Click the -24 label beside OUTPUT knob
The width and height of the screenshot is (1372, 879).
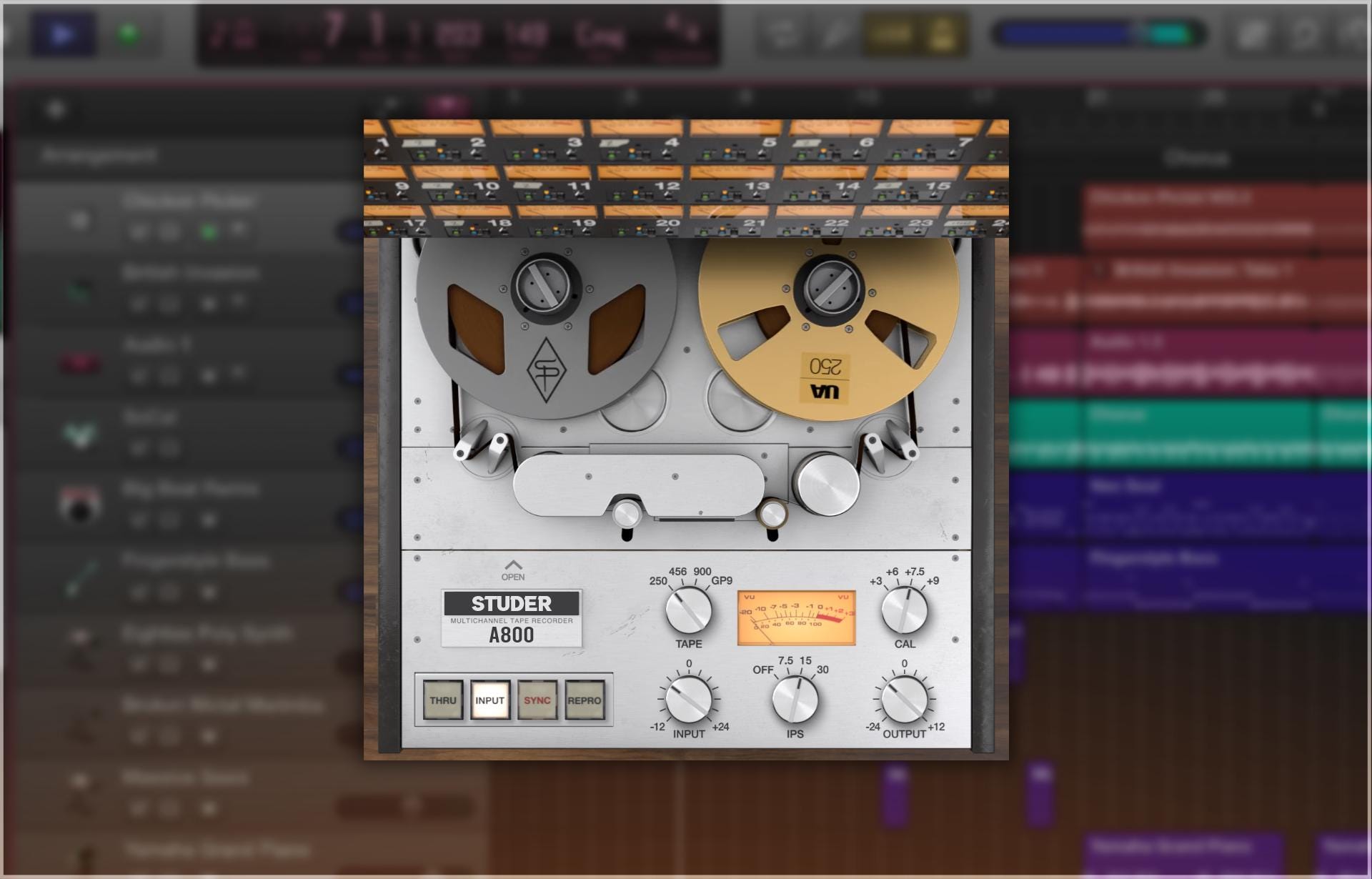pyautogui.click(x=873, y=727)
